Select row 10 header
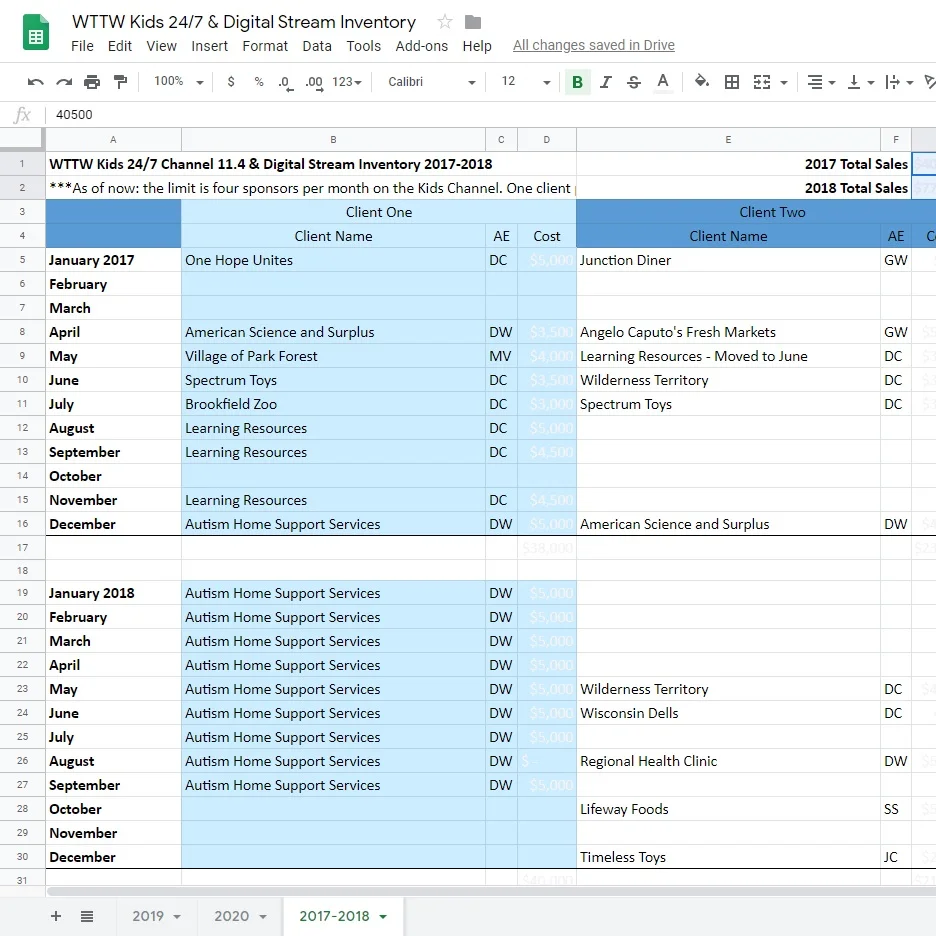Viewport: 936px width, 936px height. [22, 380]
